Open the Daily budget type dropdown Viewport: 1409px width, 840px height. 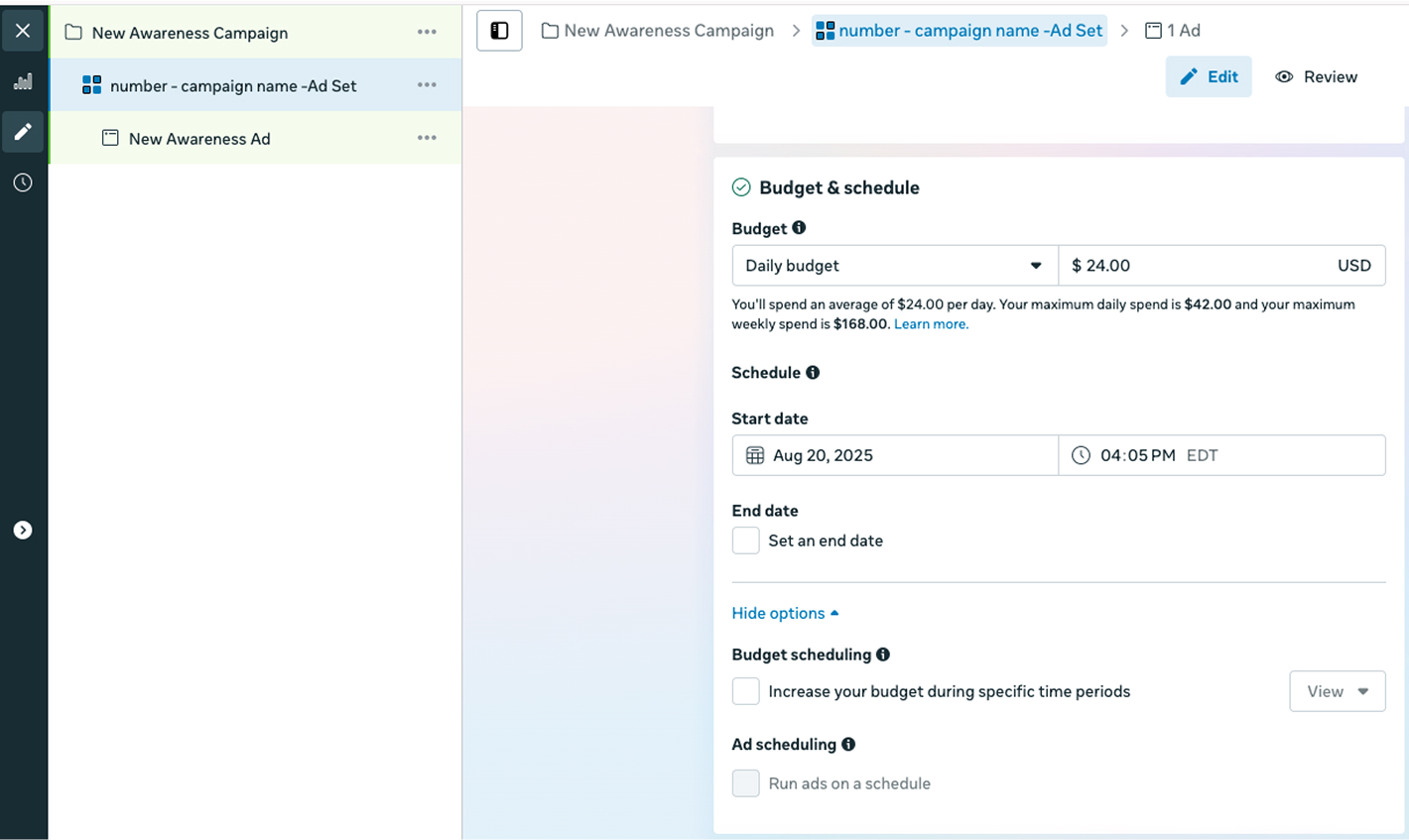pyautogui.click(x=894, y=266)
